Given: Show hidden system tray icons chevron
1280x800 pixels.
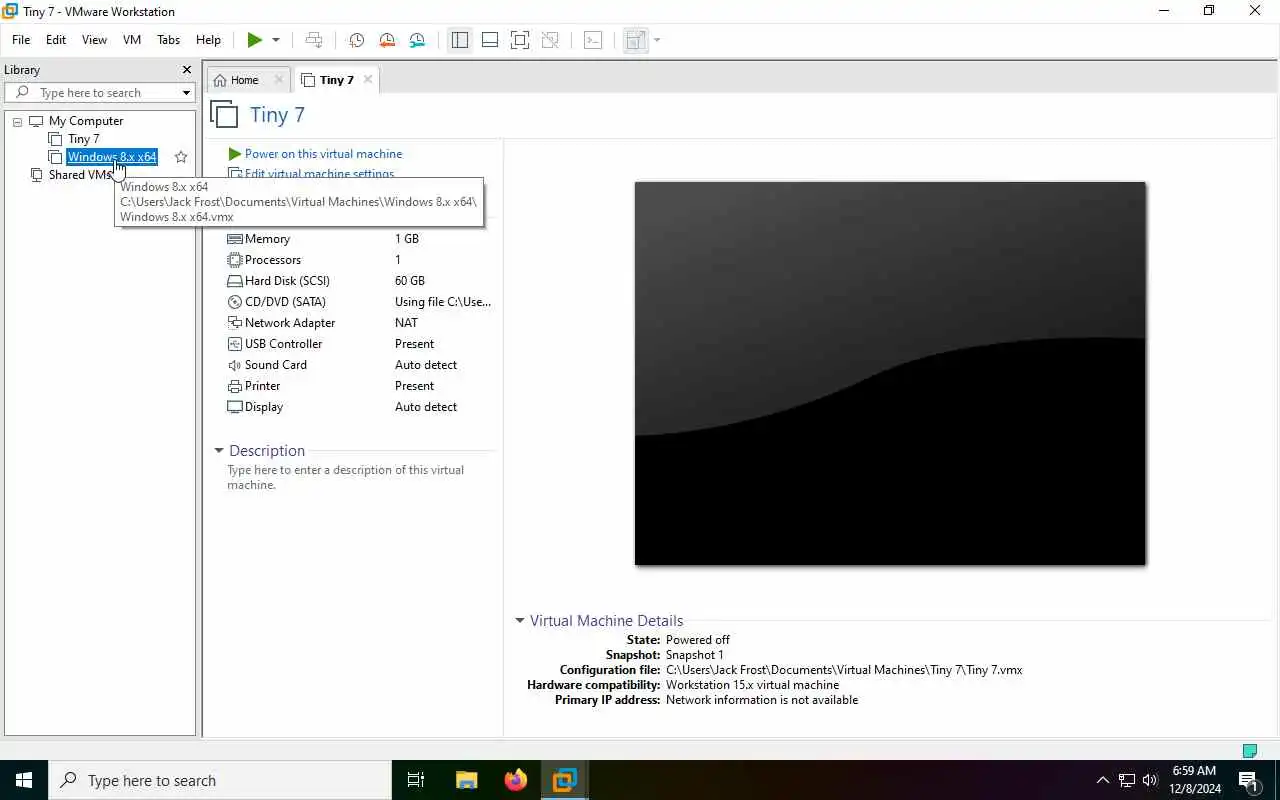Looking at the screenshot, I should coord(1103,780).
